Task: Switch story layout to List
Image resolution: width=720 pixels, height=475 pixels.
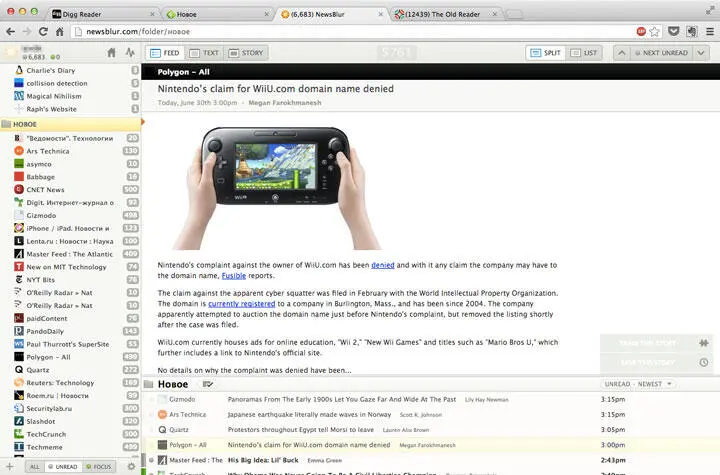Action: (x=584, y=53)
